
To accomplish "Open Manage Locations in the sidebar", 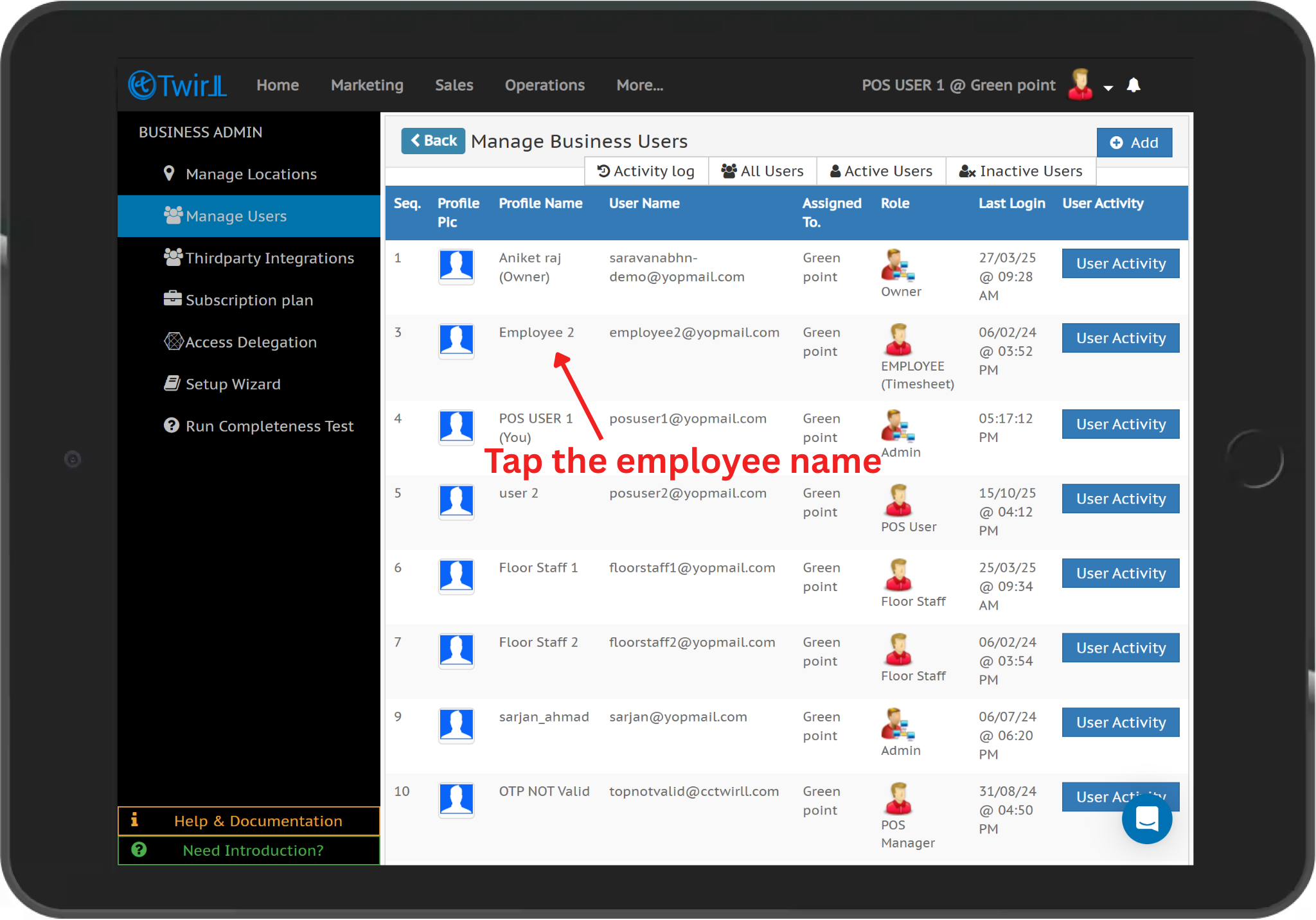I will point(251,174).
